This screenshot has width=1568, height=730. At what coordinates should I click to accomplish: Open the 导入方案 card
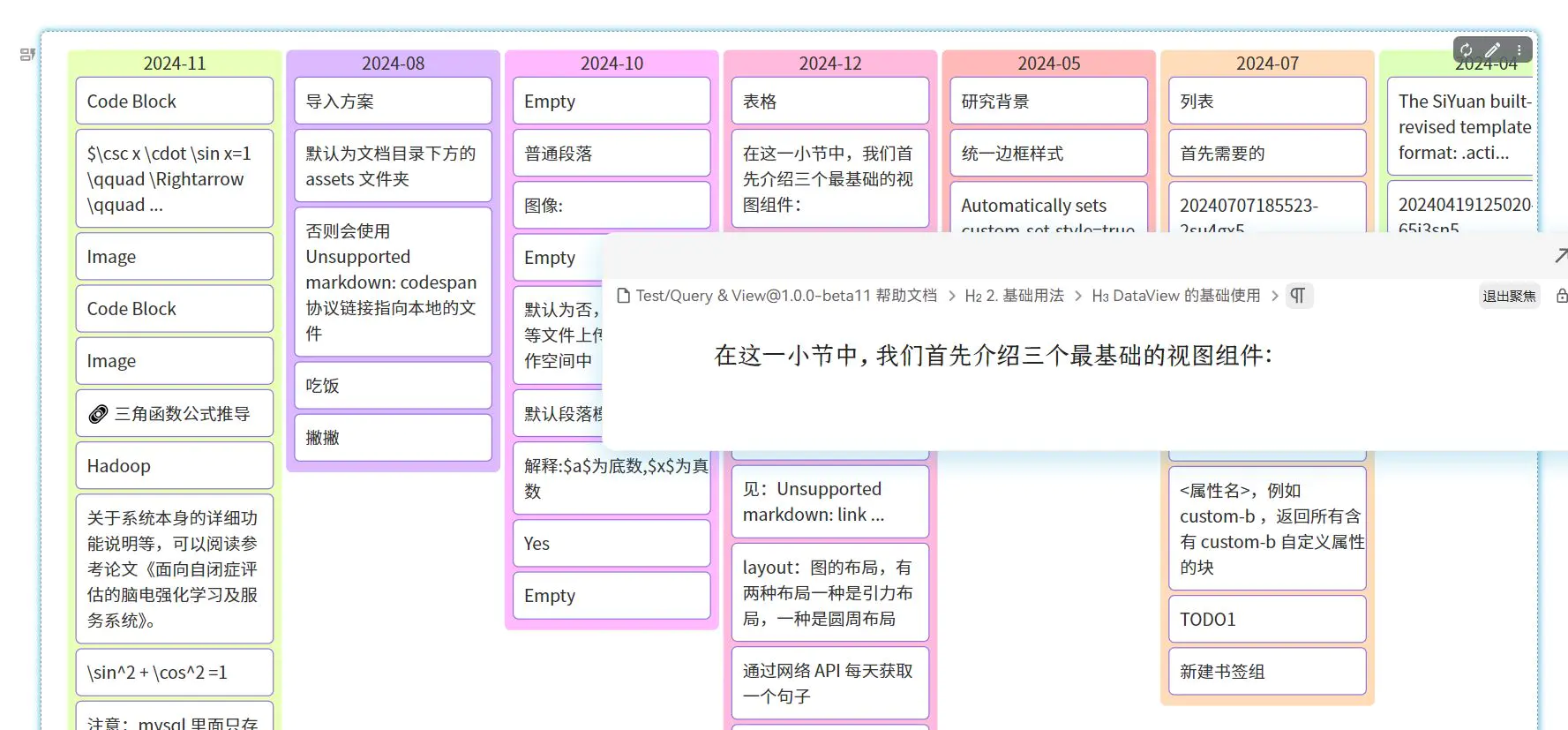(x=393, y=102)
